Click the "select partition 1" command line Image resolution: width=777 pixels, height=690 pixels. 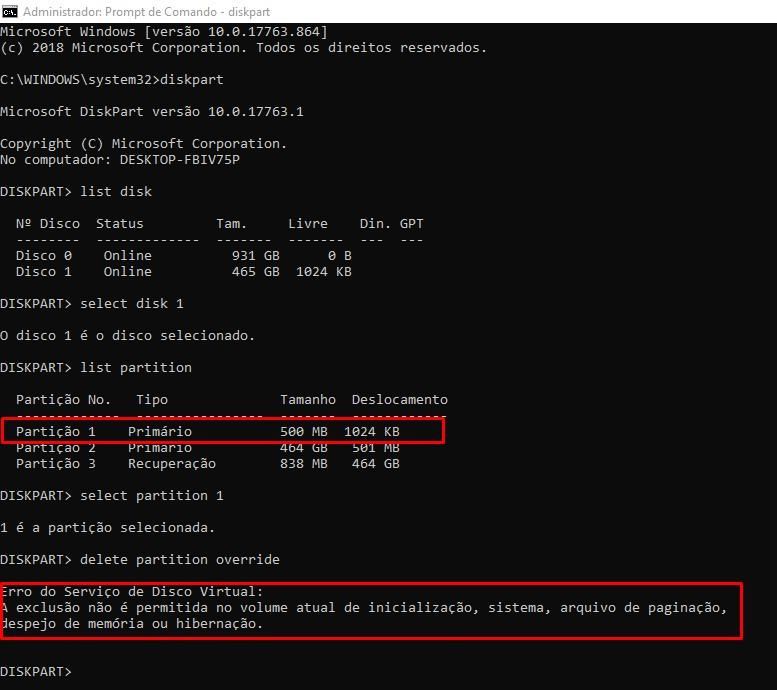[x=111, y=496]
